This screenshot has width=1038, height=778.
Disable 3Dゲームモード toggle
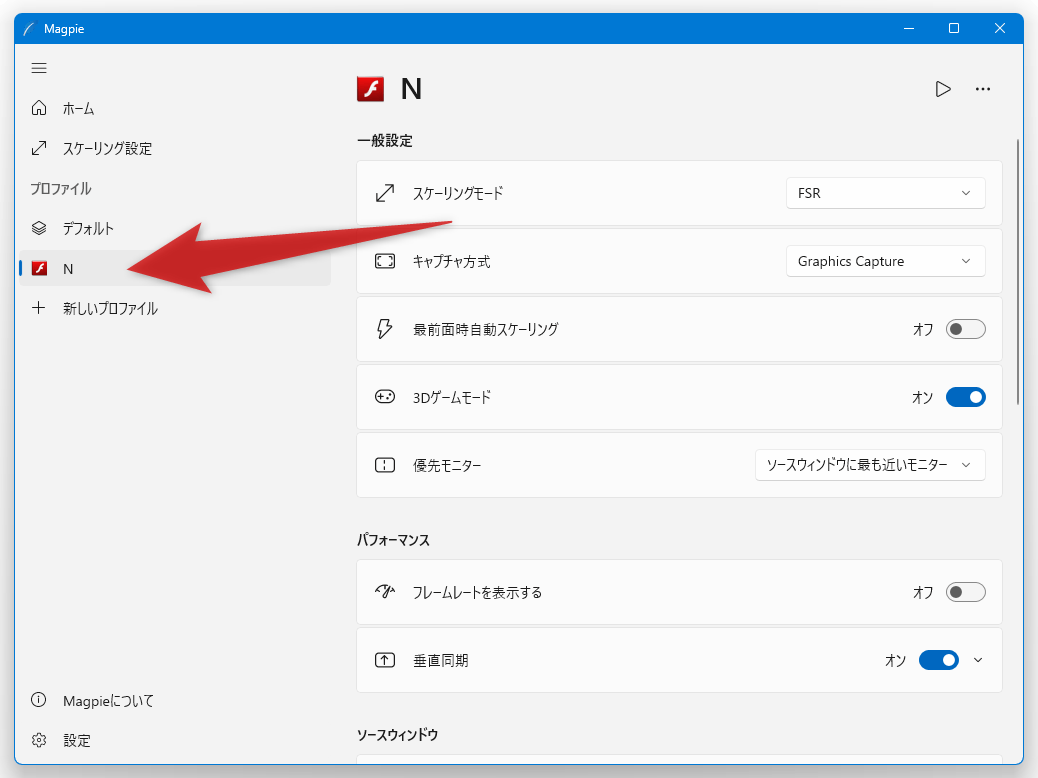coord(965,397)
